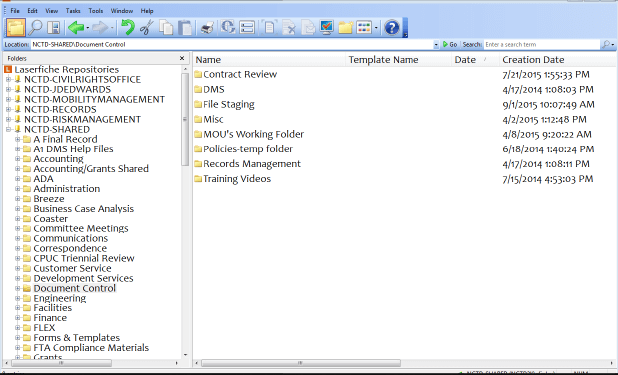Viewport: 618px width, 375px height.
Task: Click the Location path field
Action: click(232, 45)
